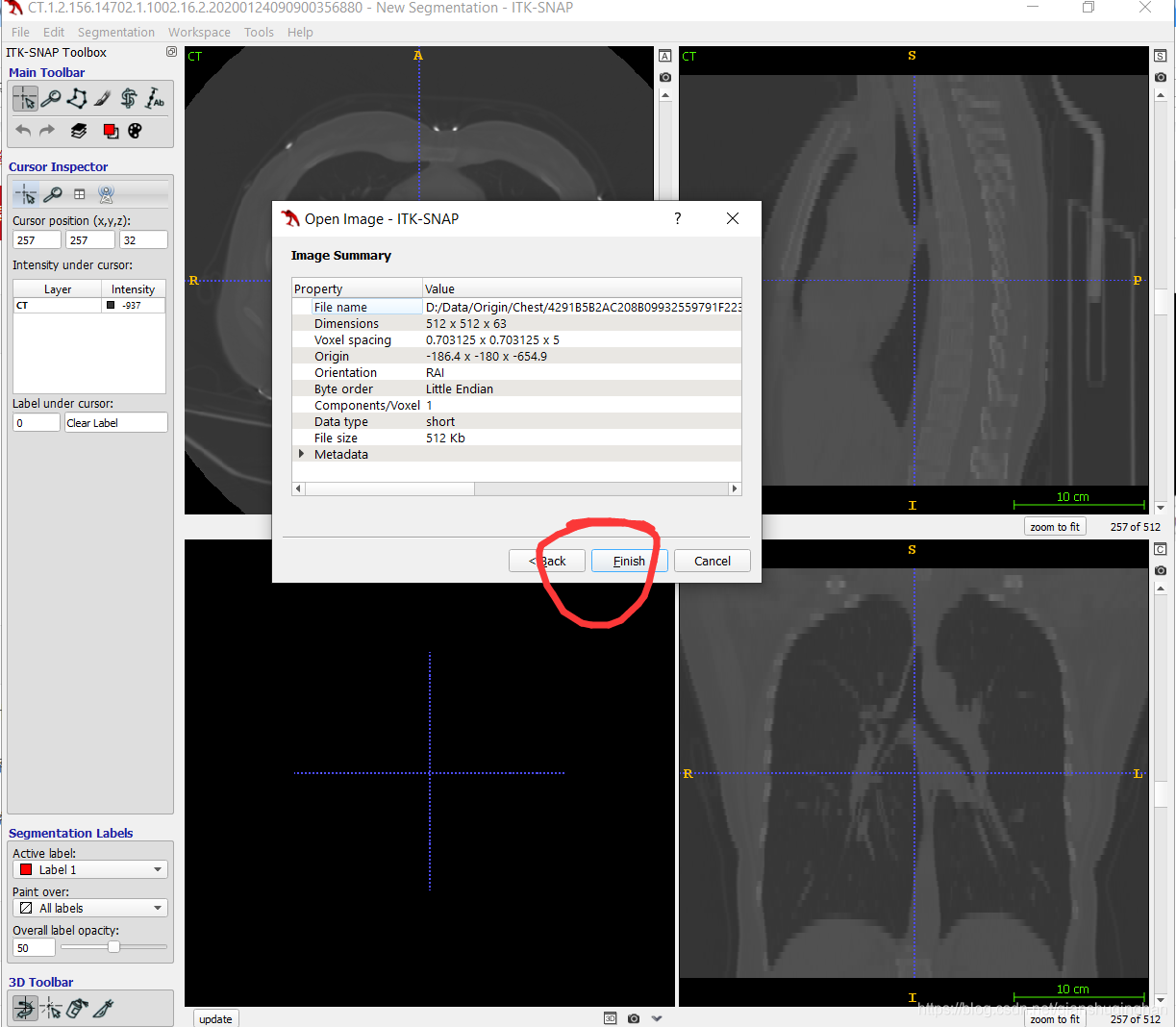
Task: Open the Active label dropdown
Action: coord(90,869)
